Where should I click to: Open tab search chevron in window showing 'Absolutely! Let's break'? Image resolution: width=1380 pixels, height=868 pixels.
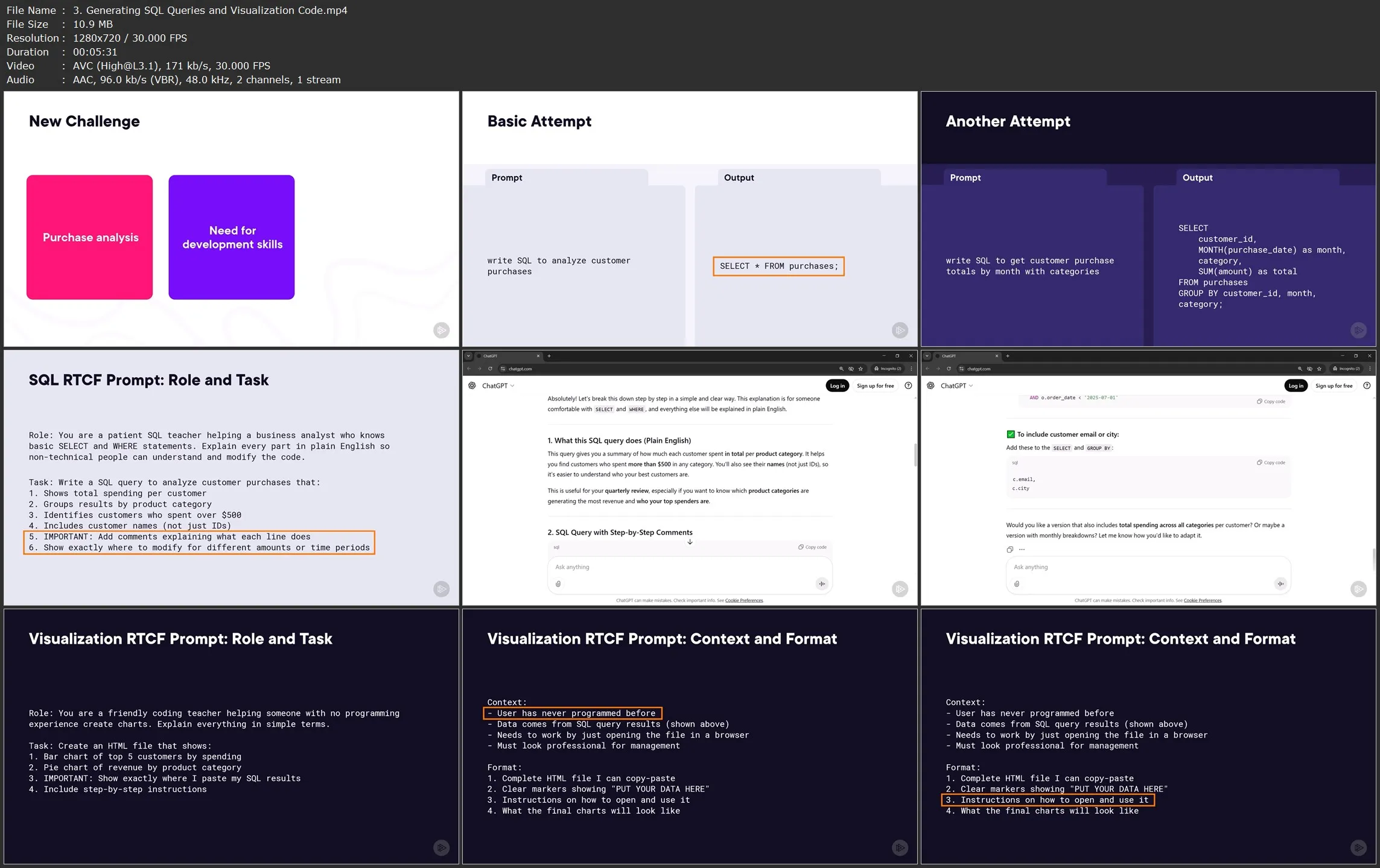coord(468,356)
